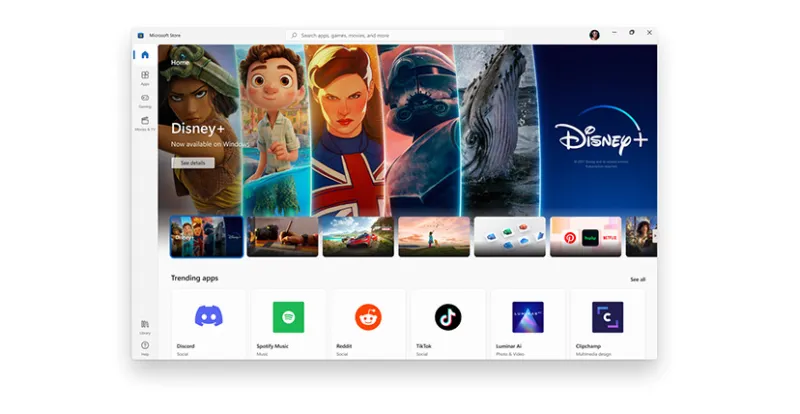Click the large Disney+ logo in the banner
This screenshot has width=800, height=414.
(x=601, y=130)
